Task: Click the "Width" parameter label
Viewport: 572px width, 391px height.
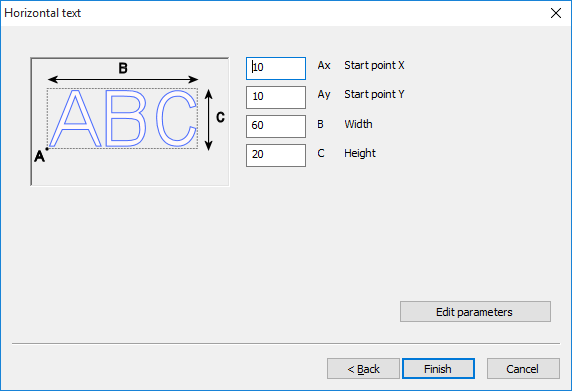Action: click(x=358, y=124)
